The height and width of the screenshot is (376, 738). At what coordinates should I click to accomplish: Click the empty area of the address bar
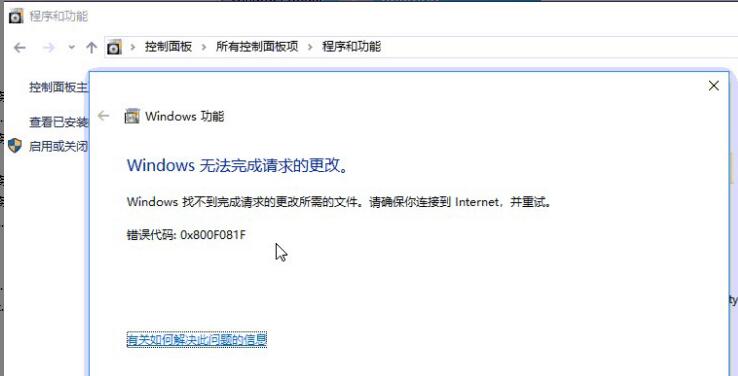(x=555, y=47)
